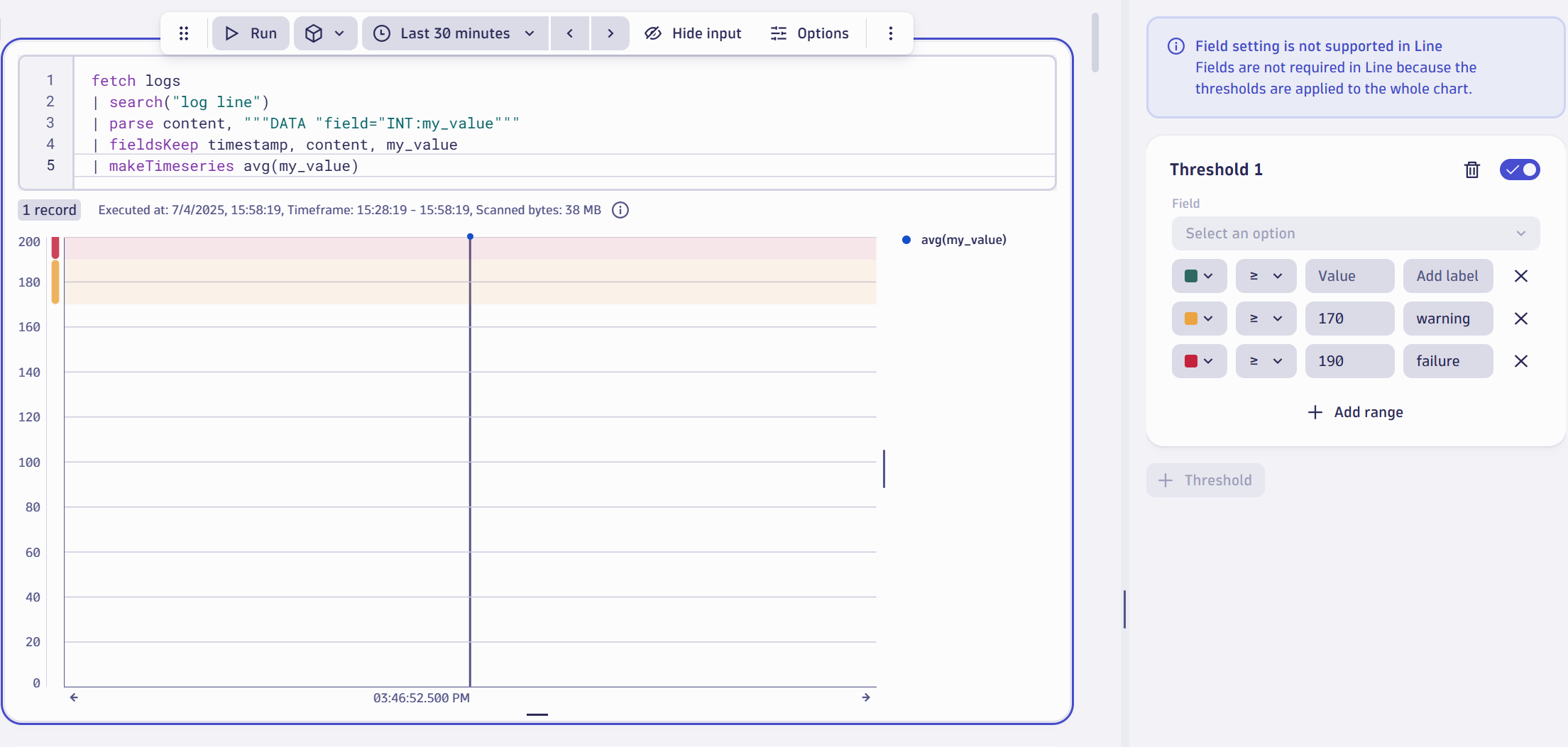The width and height of the screenshot is (1568, 747).
Task: Go to previous timeframe arrow
Action: 570,33
